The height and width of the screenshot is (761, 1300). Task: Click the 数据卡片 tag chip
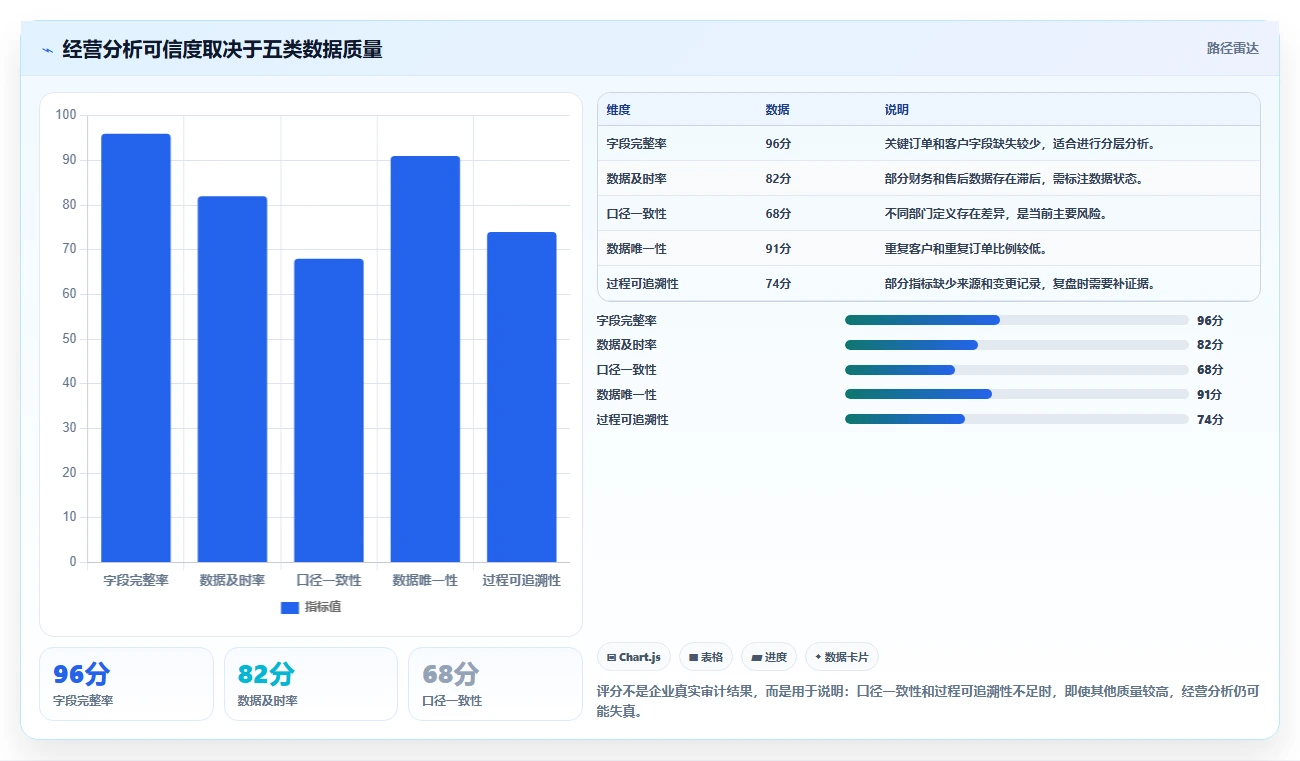(842, 657)
